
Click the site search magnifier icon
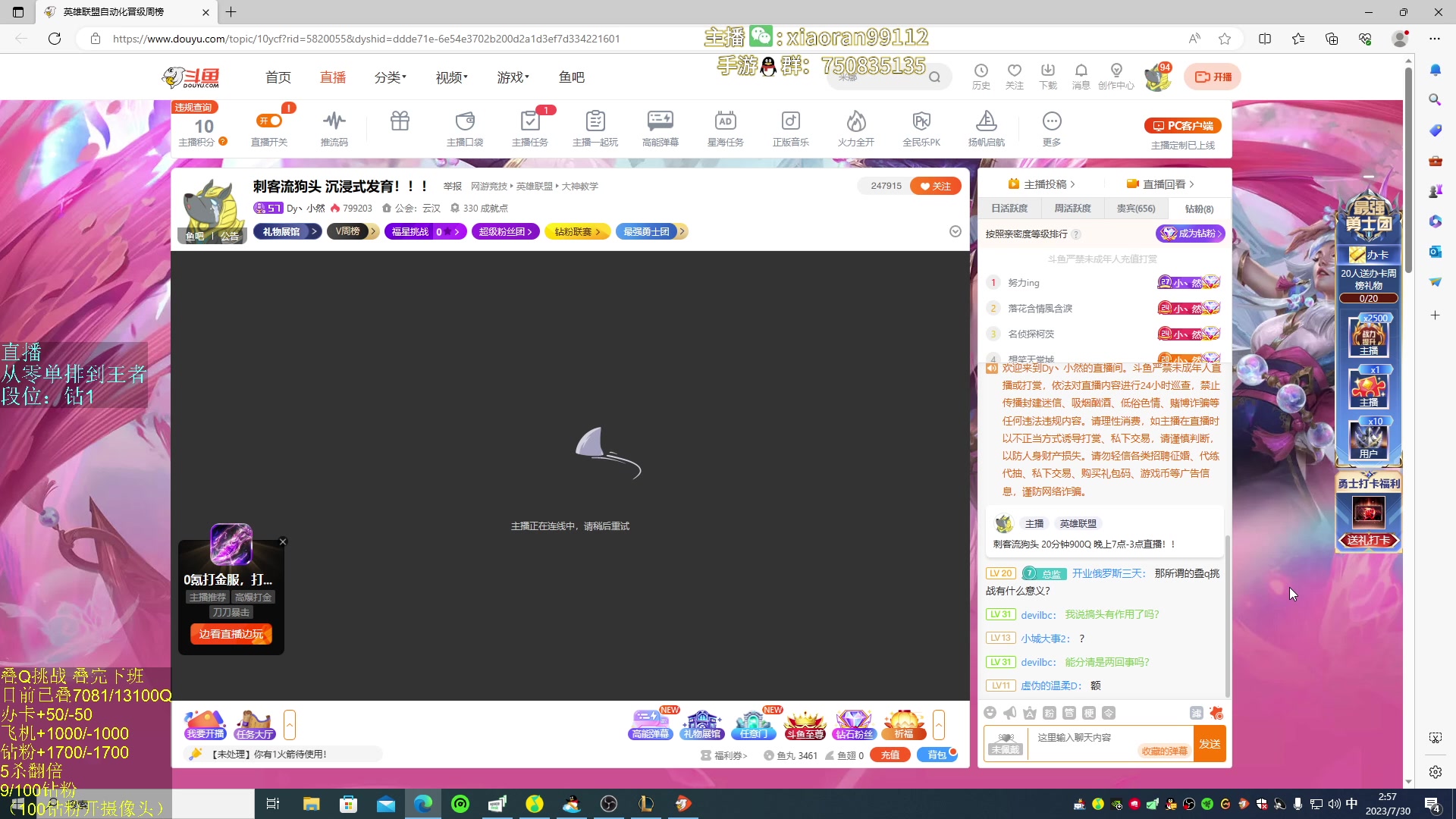(x=935, y=77)
